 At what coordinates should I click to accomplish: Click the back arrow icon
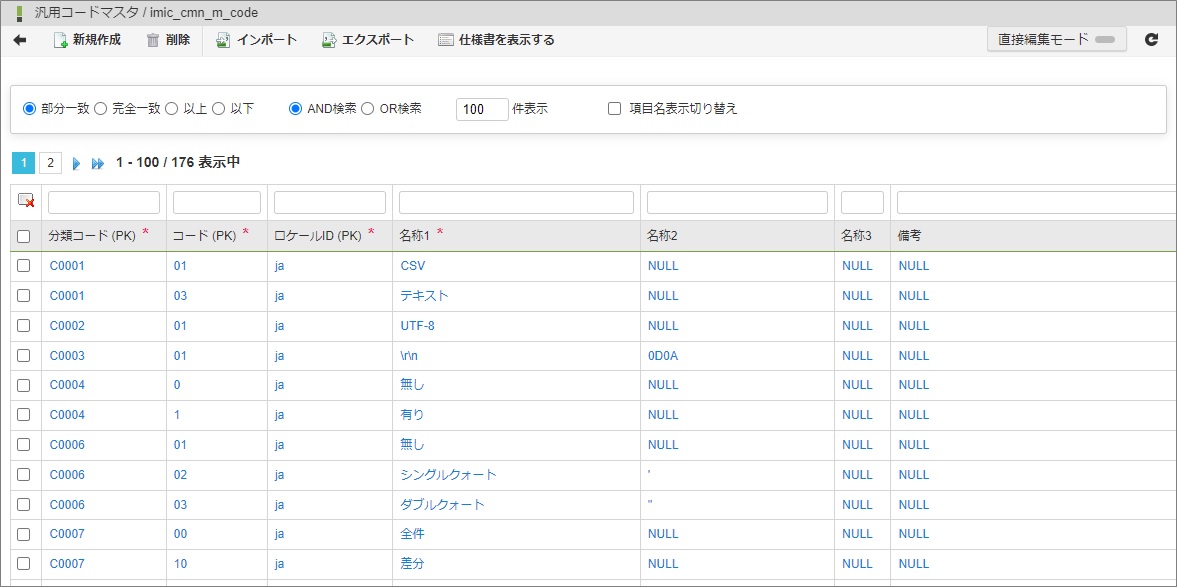click(x=19, y=40)
